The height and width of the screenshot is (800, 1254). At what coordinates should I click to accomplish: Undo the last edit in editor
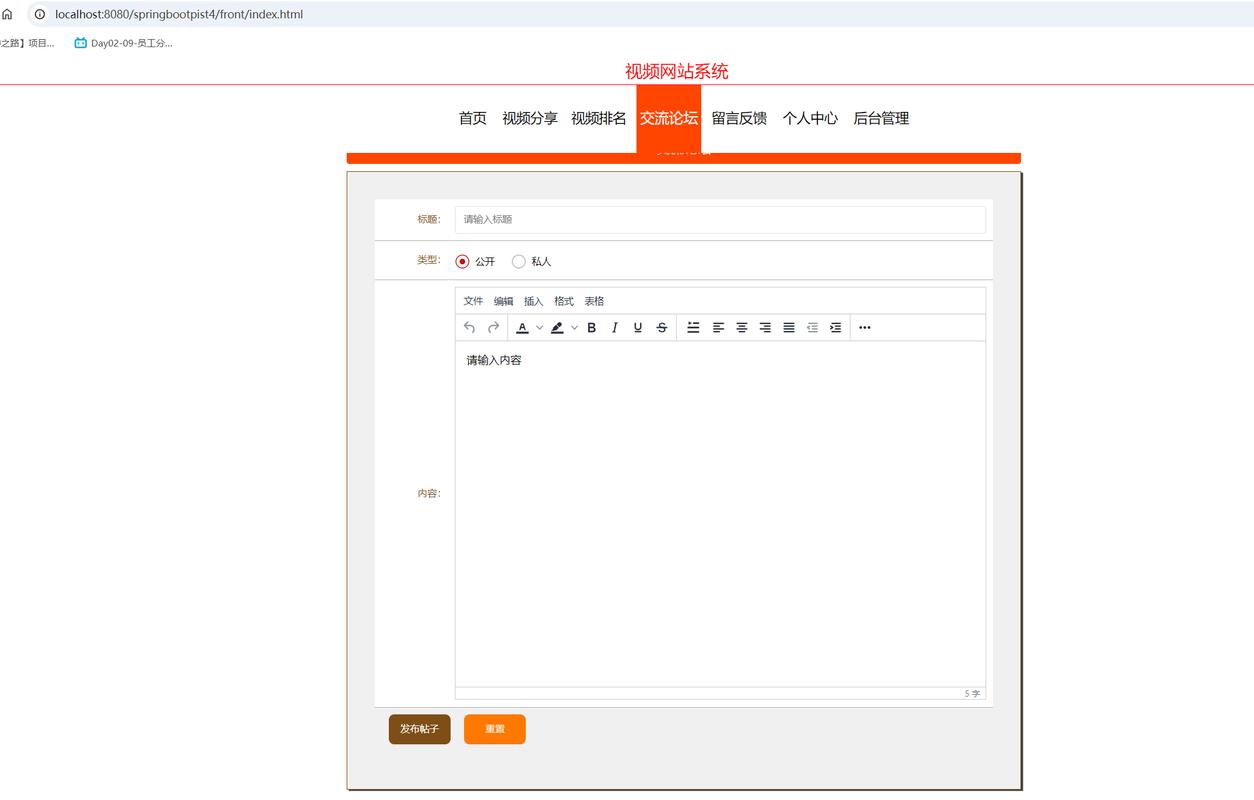(x=470, y=328)
